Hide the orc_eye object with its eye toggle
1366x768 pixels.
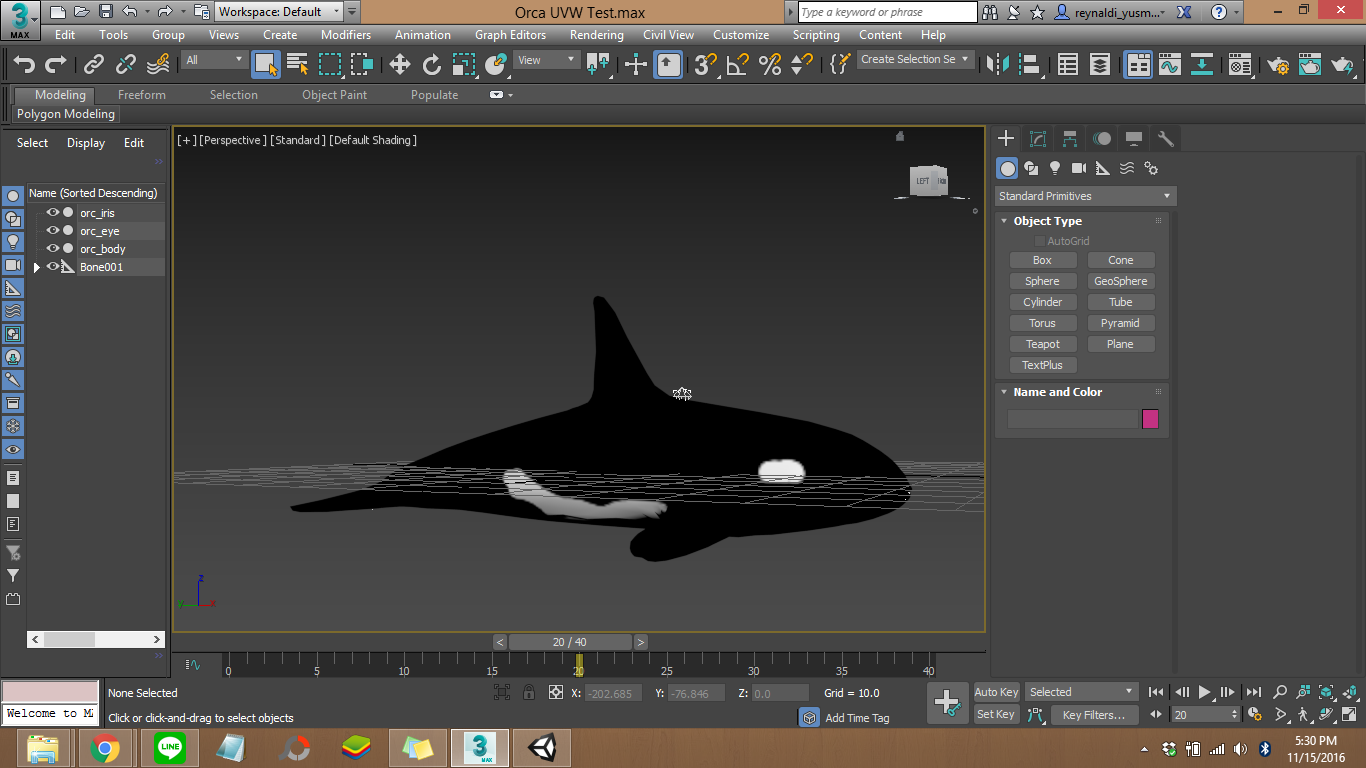(x=52, y=230)
